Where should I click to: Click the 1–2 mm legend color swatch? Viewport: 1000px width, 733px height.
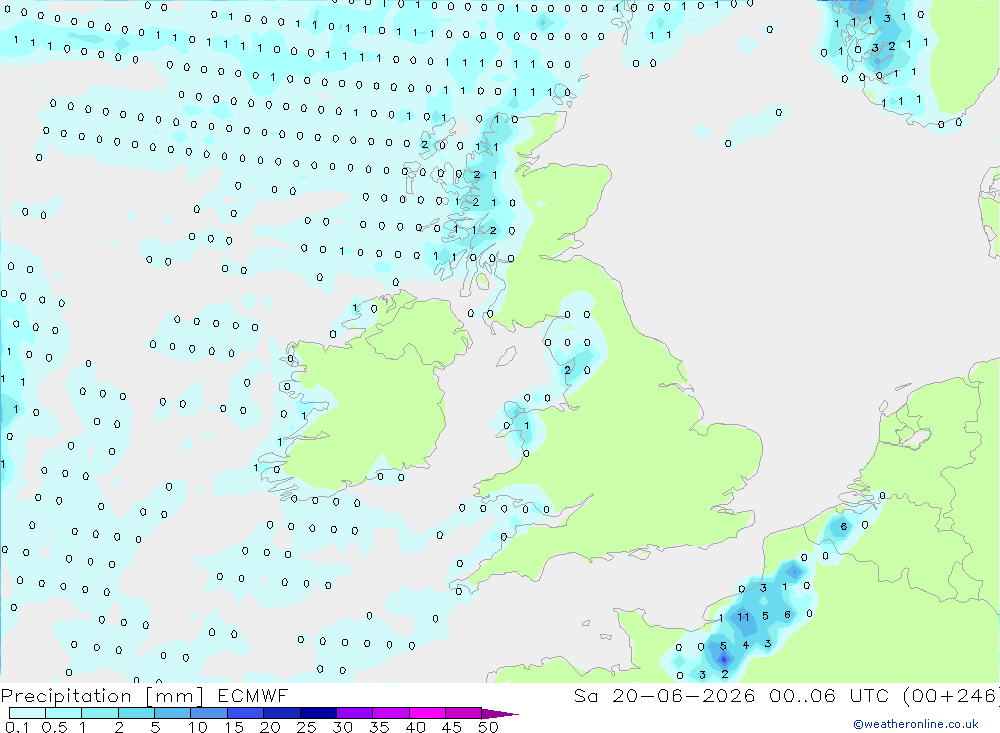(100, 713)
